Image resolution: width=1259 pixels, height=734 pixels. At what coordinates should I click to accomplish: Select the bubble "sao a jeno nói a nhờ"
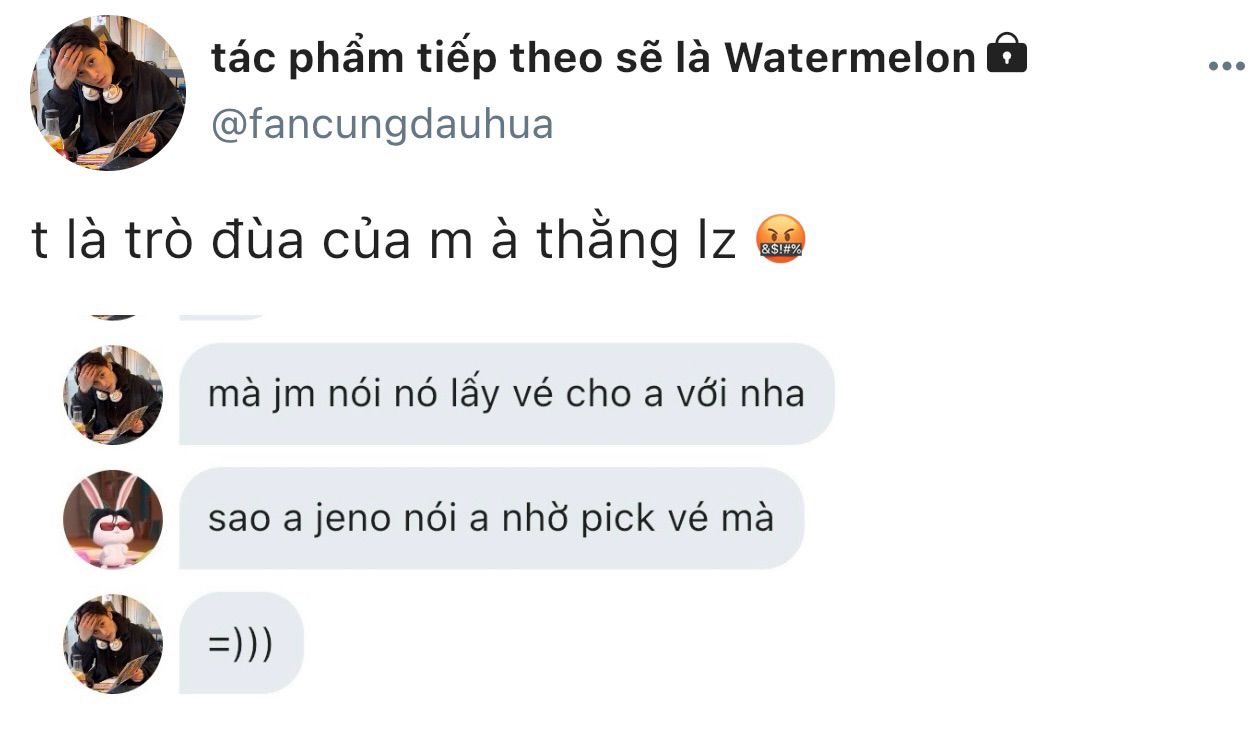(491, 519)
